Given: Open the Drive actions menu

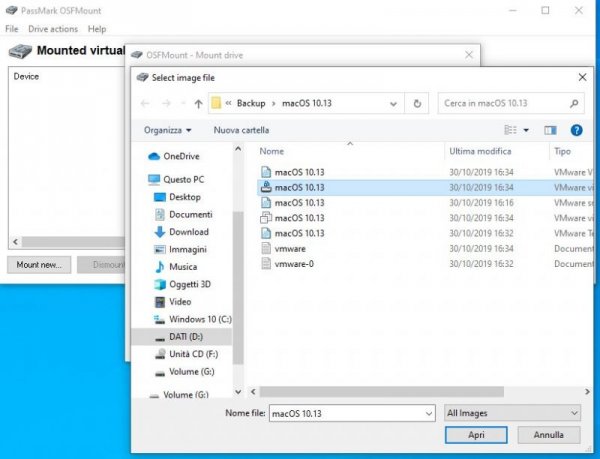Looking at the screenshot, I should click(53, 29).
